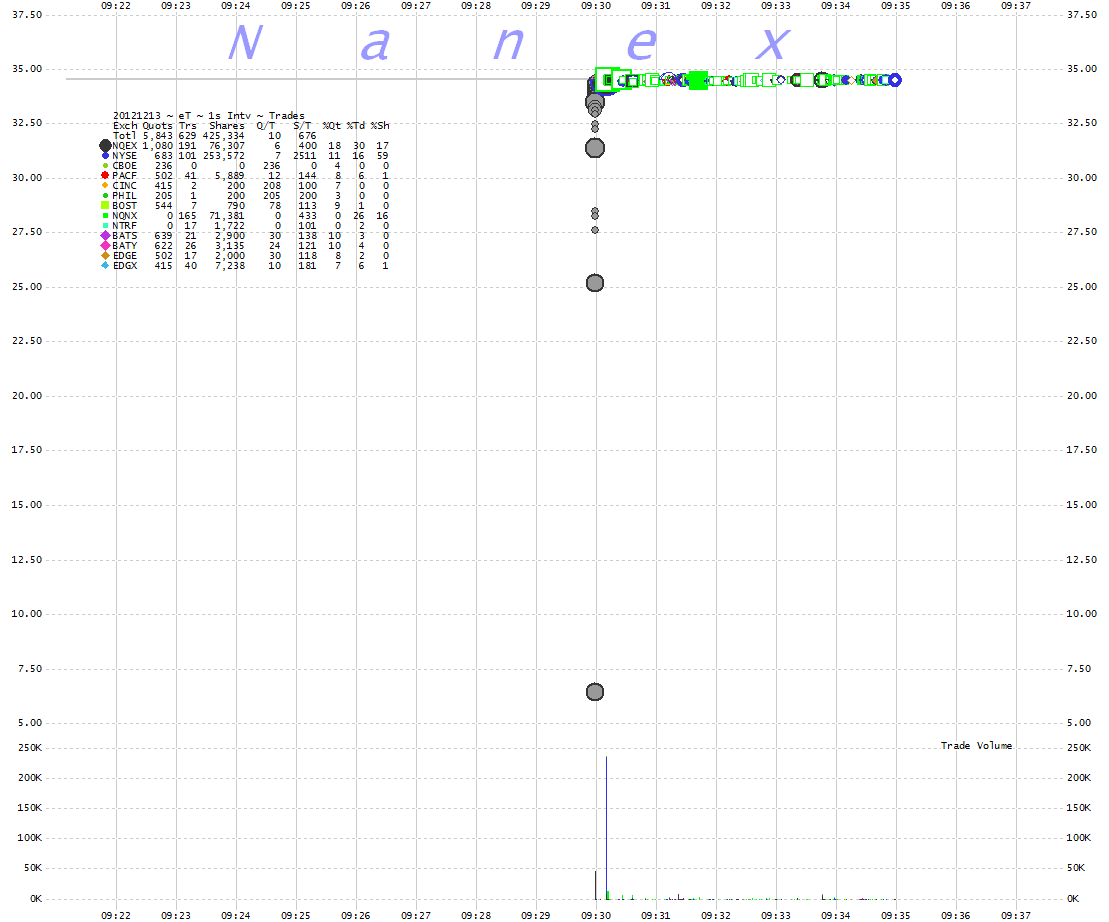1109x922 pixels.
Task: Click the '%Sh' legend column header
Action: (x=380, y=125)
